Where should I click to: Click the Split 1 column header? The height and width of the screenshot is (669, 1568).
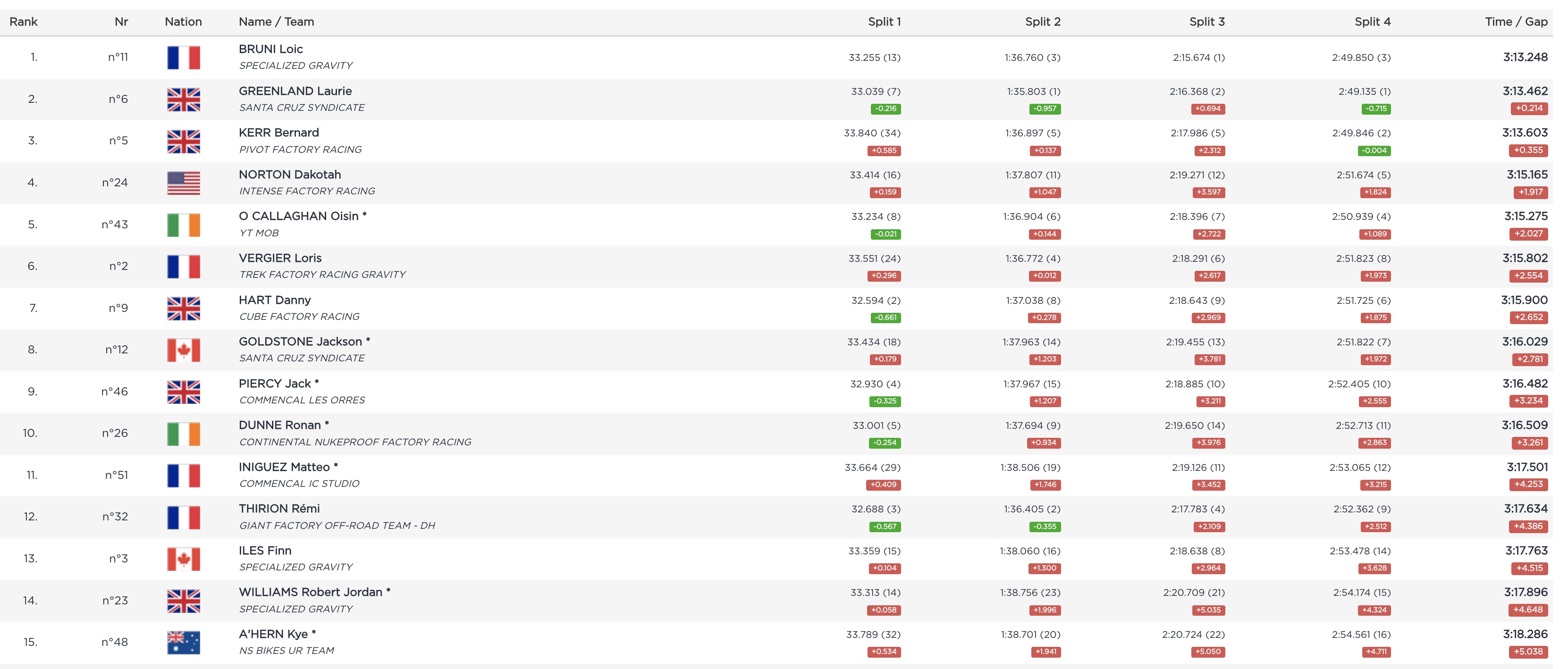tap(884, 22)
